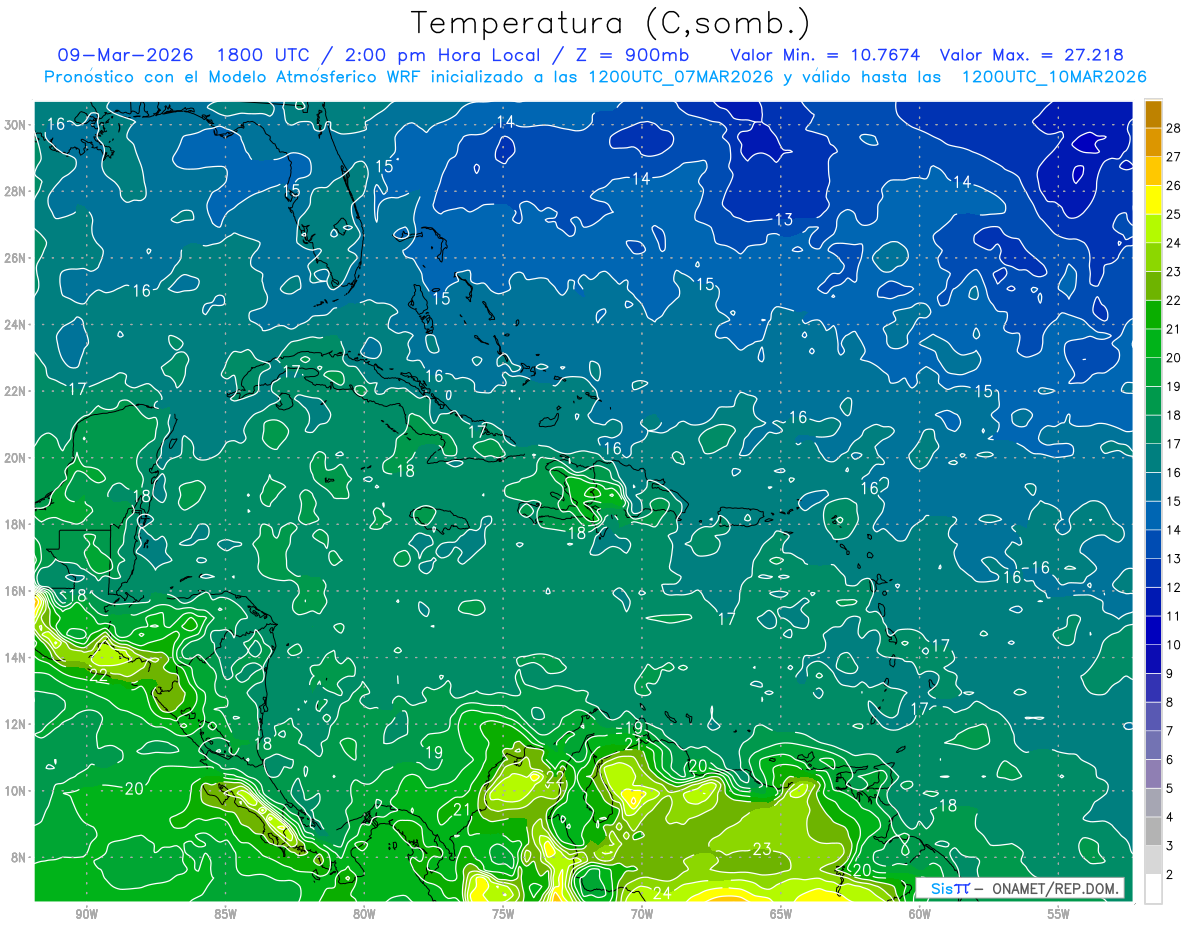Image resolution: width=1200 pixels, height=927 pixels.
Task: Click the legend value label "22" on color scale
Action: tap(1175, 300)
